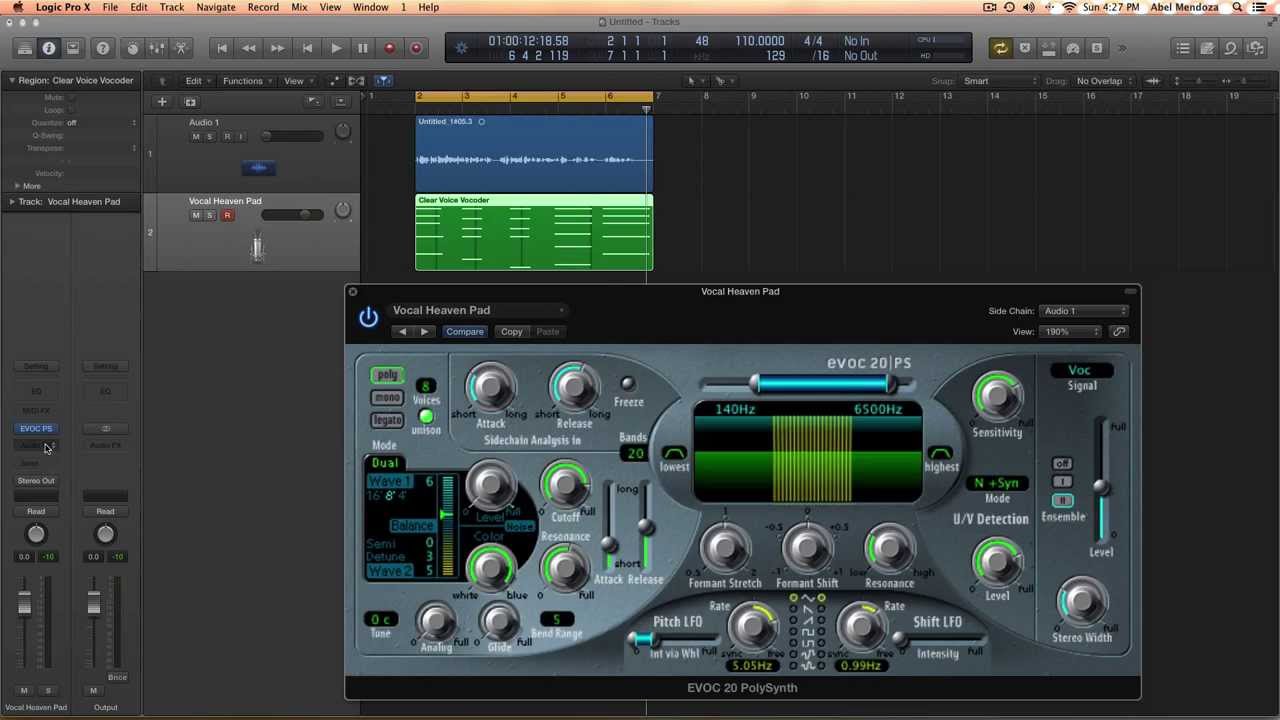The image size is (1280, 720).
Task: Click the Copy button in plug-in header
Action: [511, 332]
